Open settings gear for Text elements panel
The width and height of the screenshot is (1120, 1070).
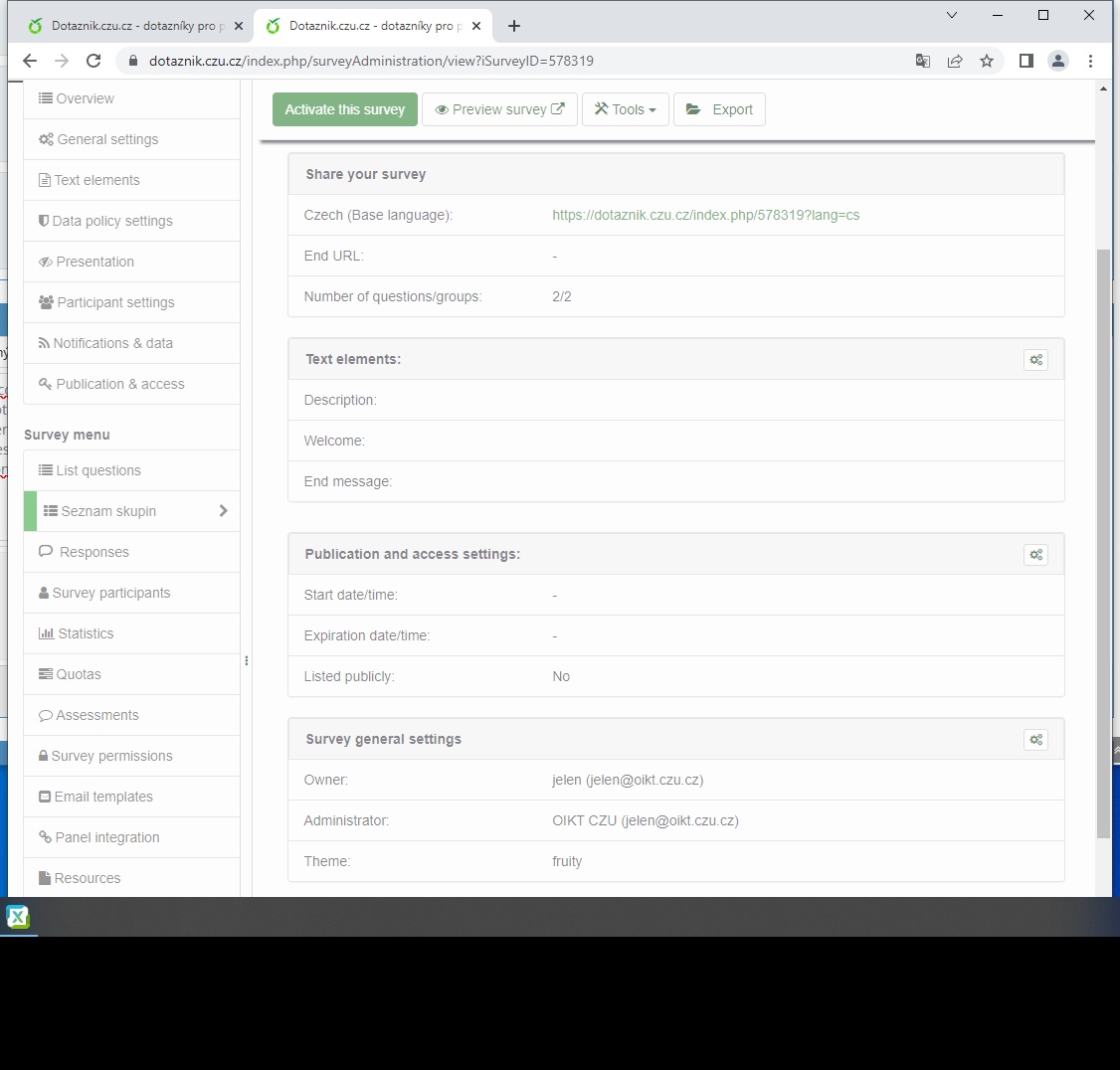(x=1035, y=360)
